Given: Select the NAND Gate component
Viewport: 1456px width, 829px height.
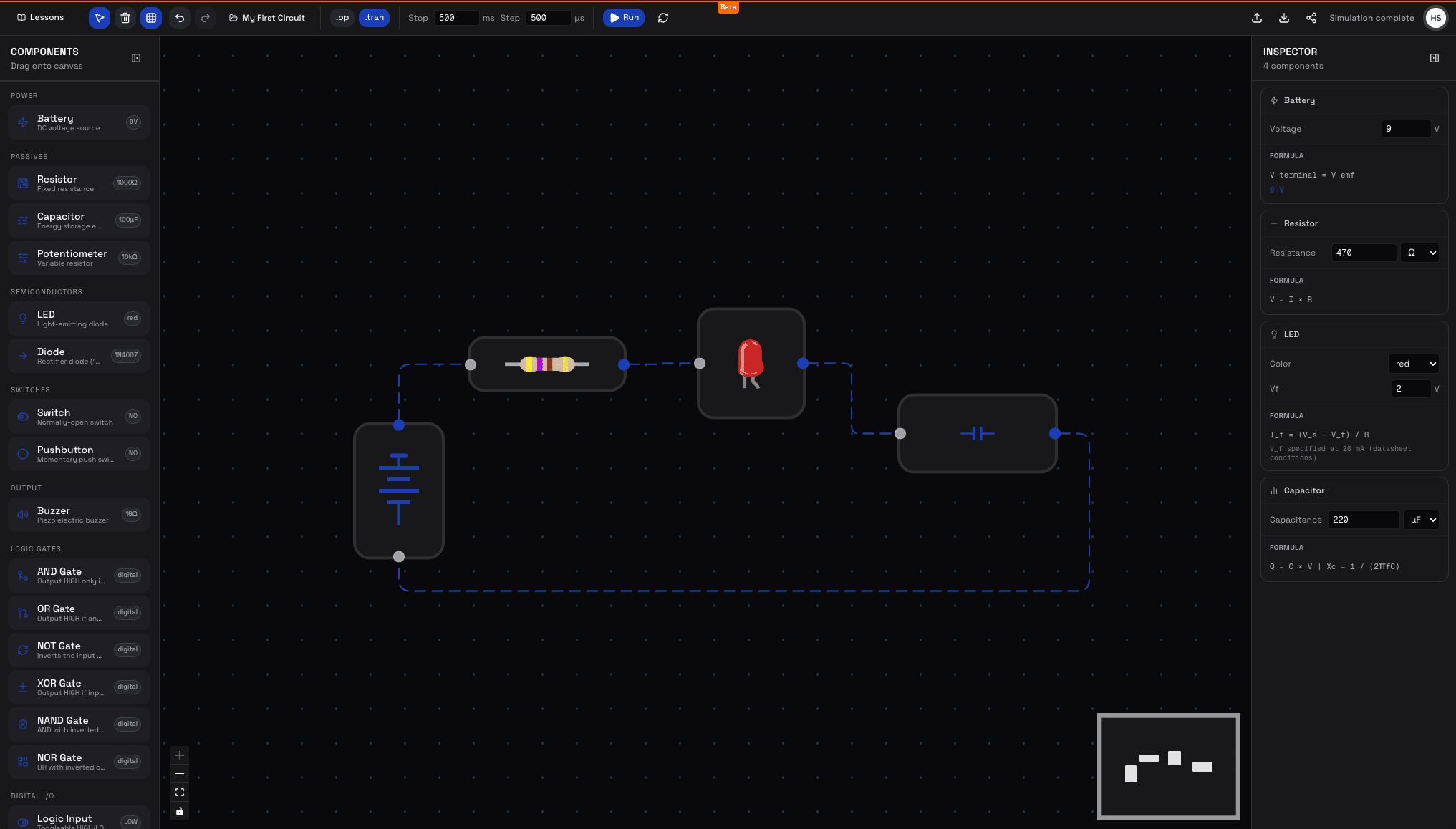Looking at the screenshot, I should 79,724.
